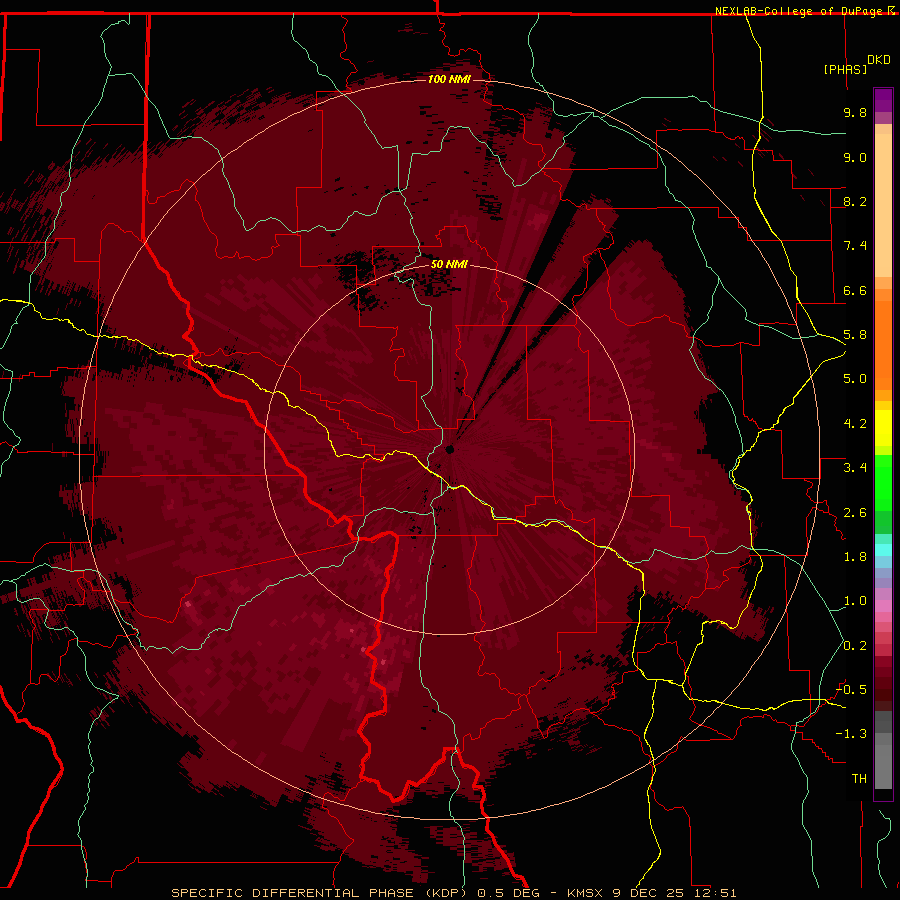Screen dimensions: 900x900
Task: Click the radar site center dot
Action: [x=450, y=449]
